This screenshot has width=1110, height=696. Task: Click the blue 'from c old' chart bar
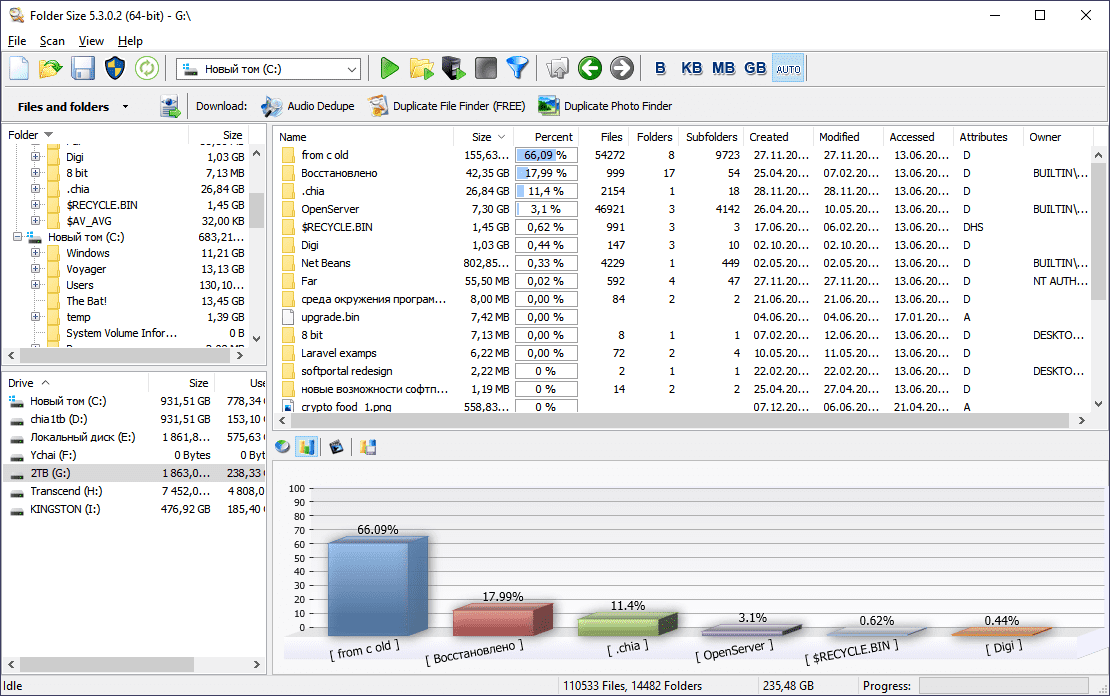[x=377, y=586]
